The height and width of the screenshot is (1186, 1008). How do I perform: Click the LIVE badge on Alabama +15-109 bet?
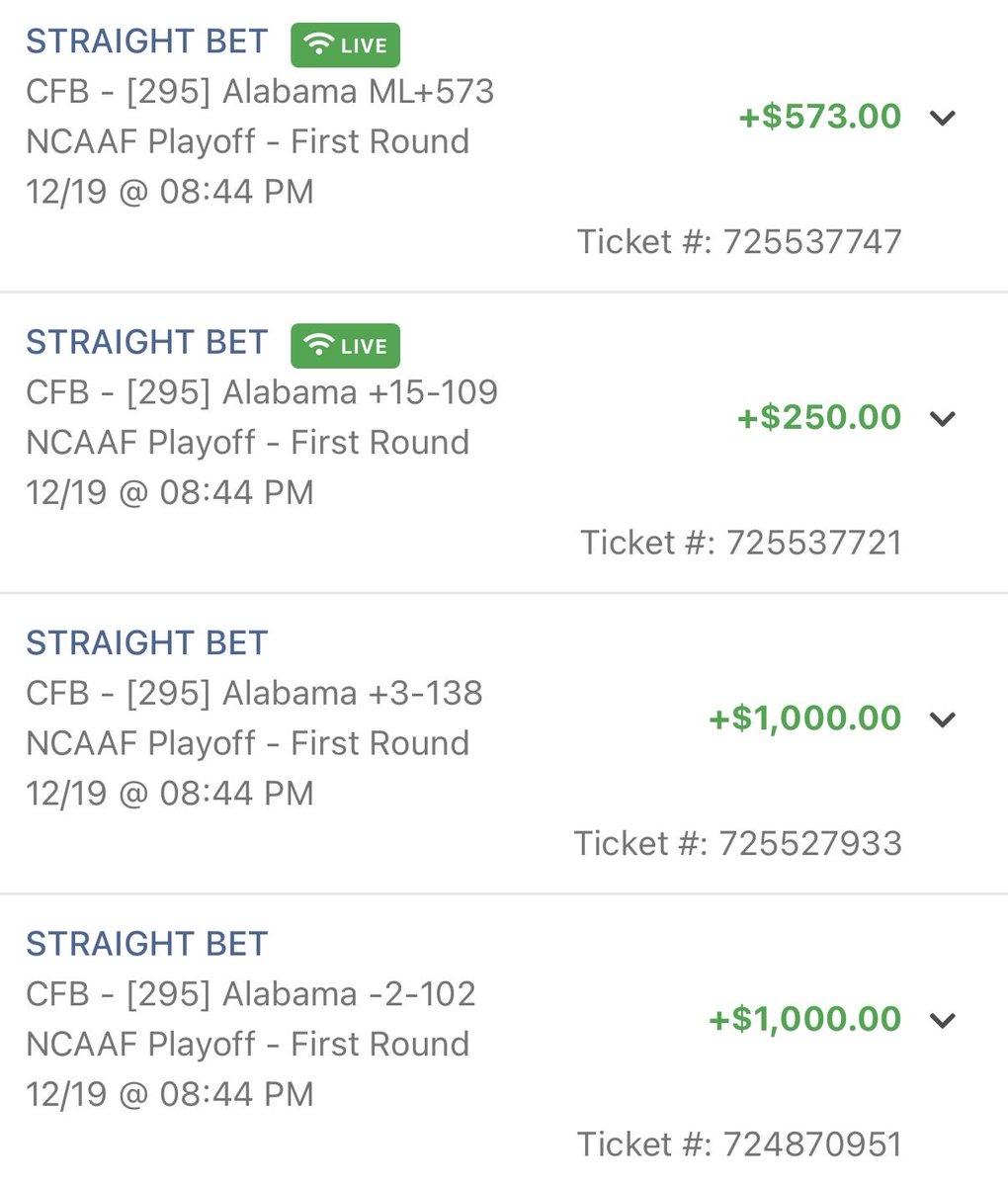tap(345, 346)
